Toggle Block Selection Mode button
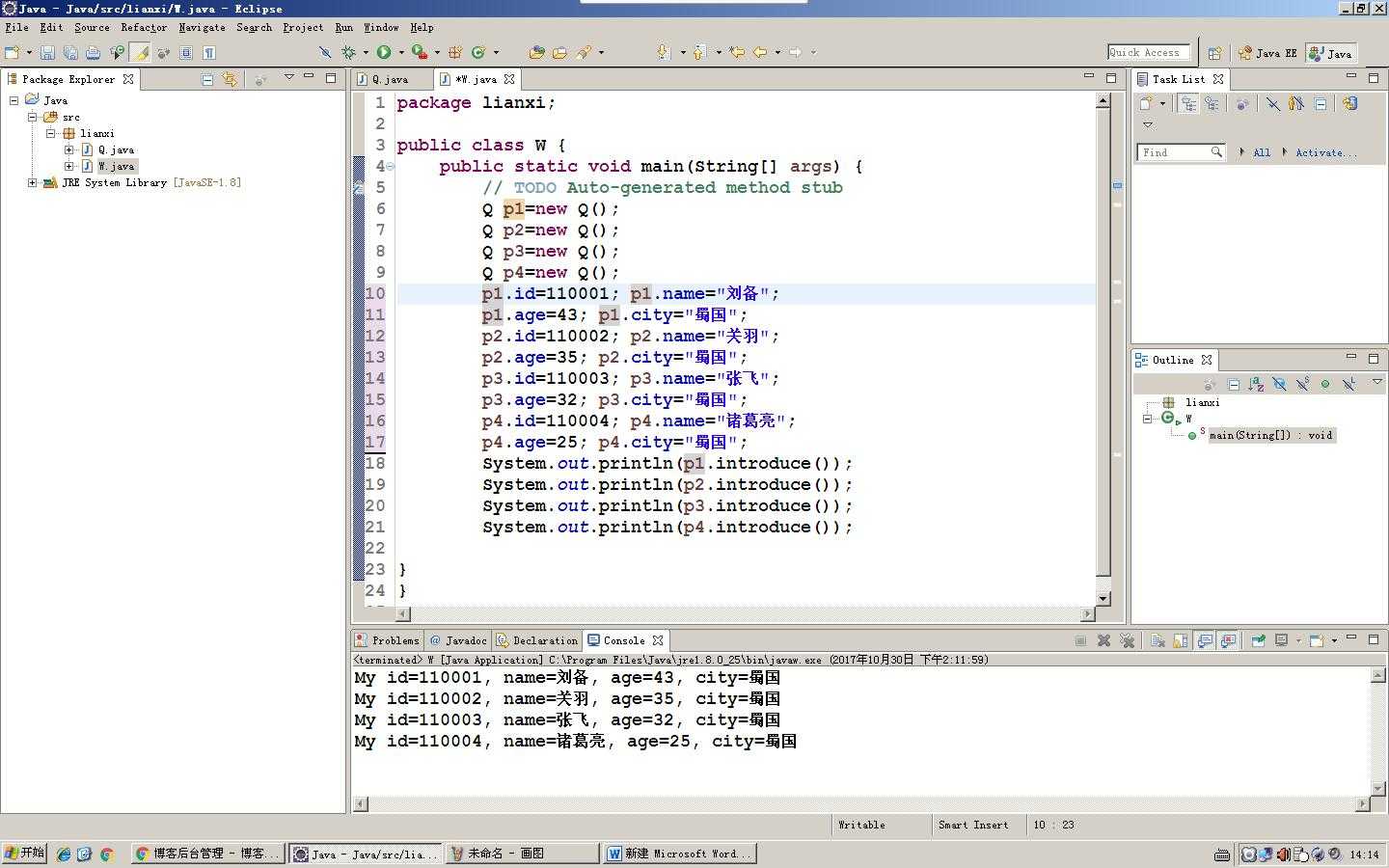The height and width of the screenshot is (868, 1389). click(186, 52)
